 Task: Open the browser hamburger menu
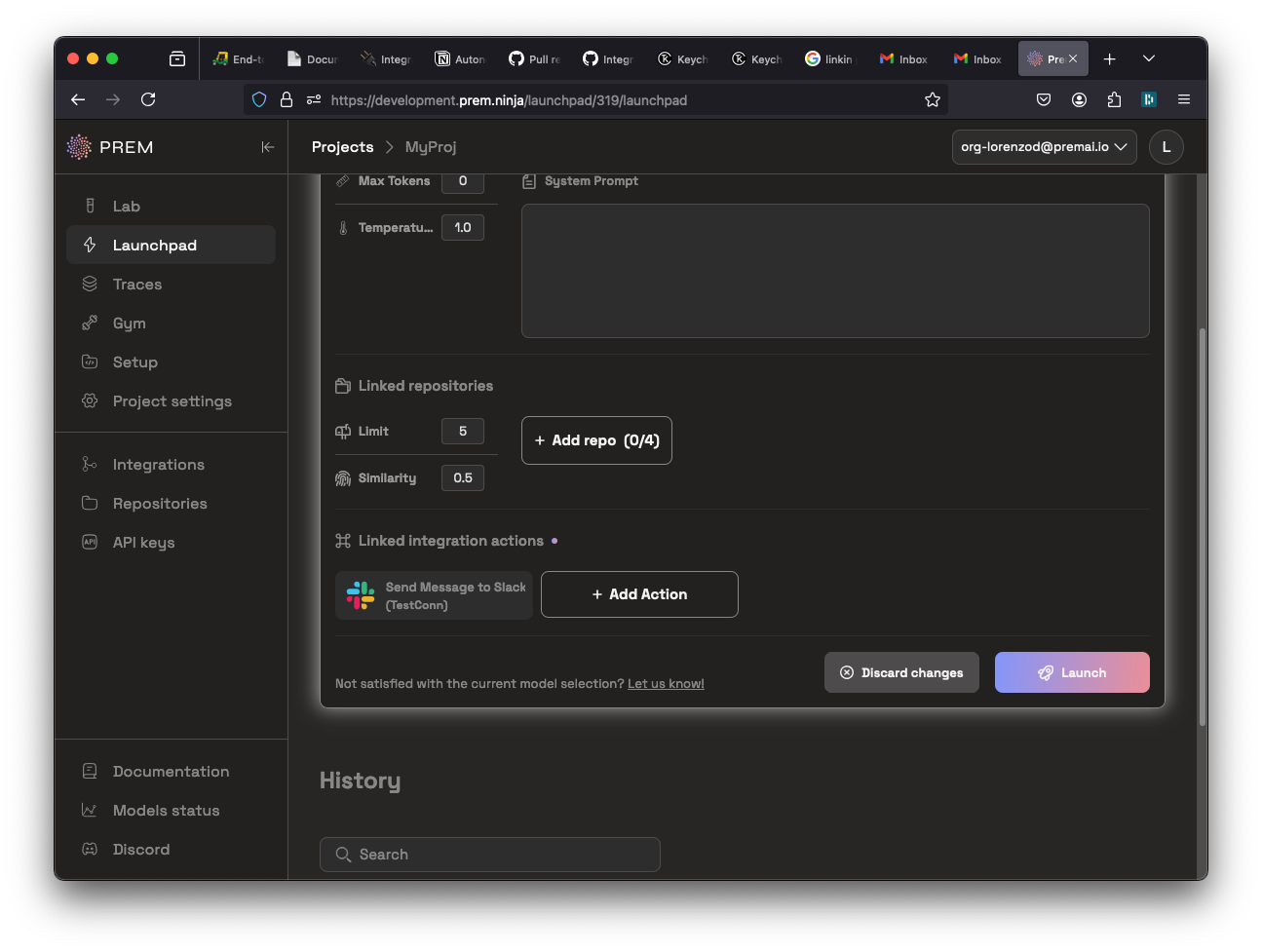(x=1184, y=99)
